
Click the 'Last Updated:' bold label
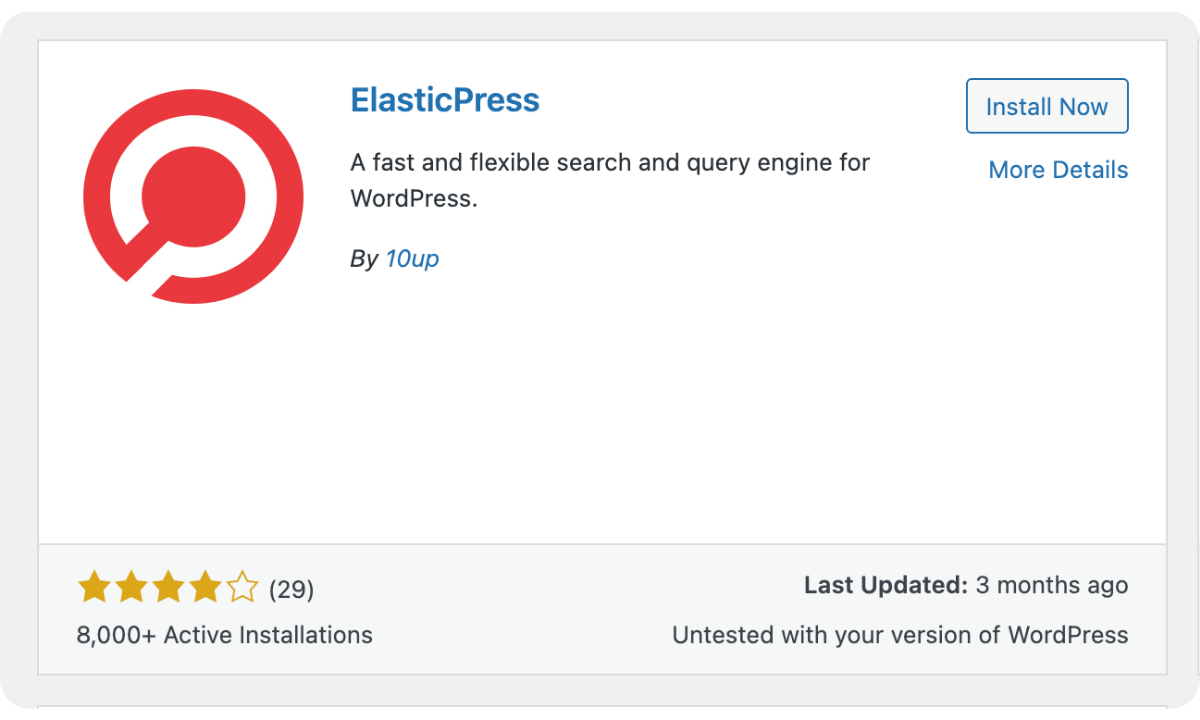click(x=886, y=585)
